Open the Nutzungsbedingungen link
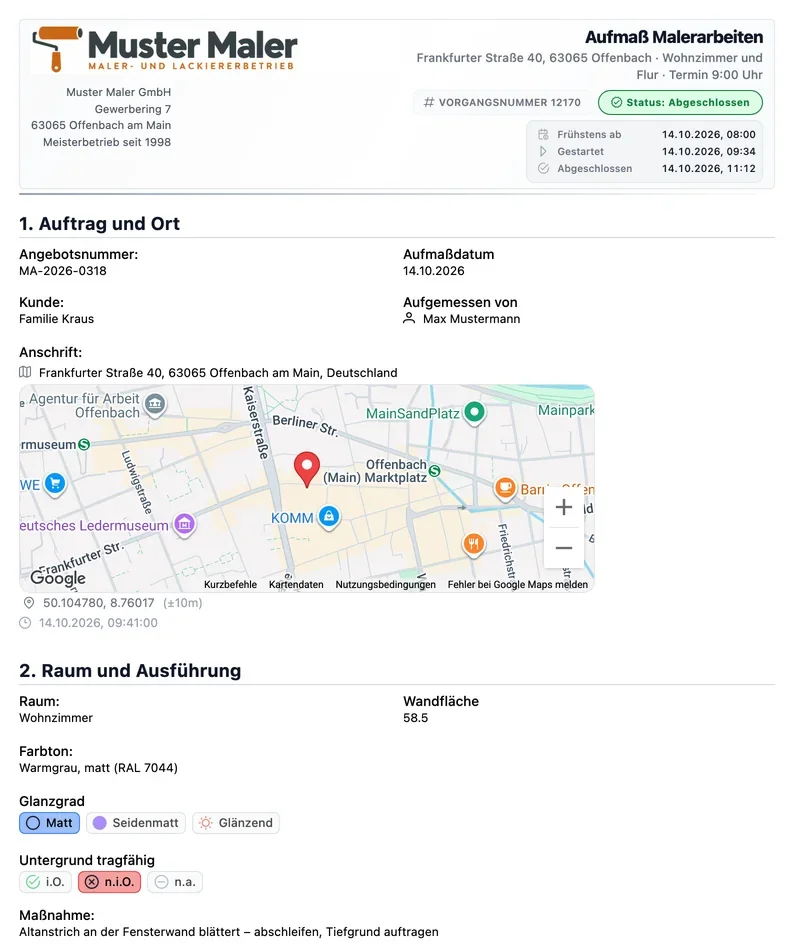This screenshot has height=951, width=794. click(386, 585)
